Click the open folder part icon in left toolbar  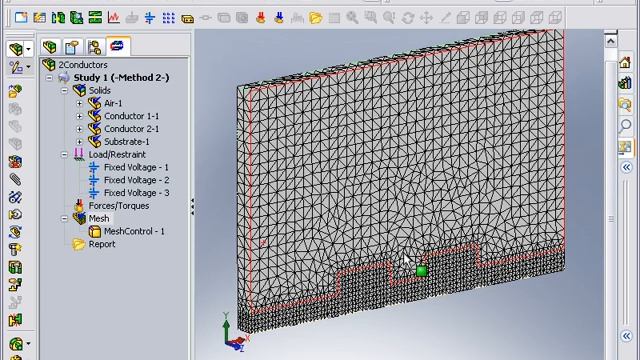[x=15, y=91]
